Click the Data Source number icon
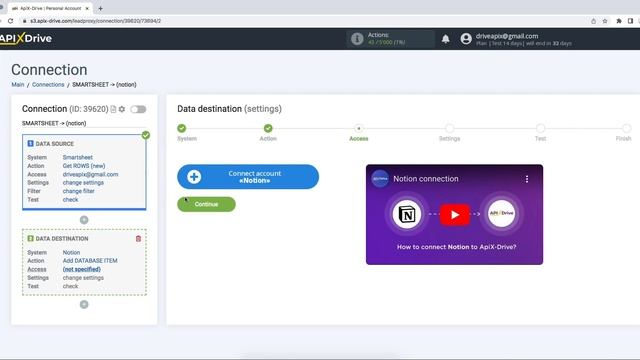Image resolution: width=640 pixels, height=360 pixels. (x=30, y=144)
